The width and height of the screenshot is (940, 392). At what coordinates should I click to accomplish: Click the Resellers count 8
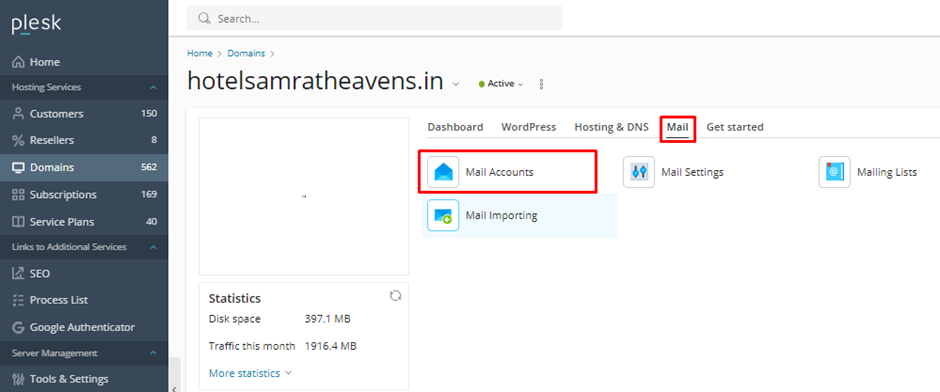[x=154, y=140]
